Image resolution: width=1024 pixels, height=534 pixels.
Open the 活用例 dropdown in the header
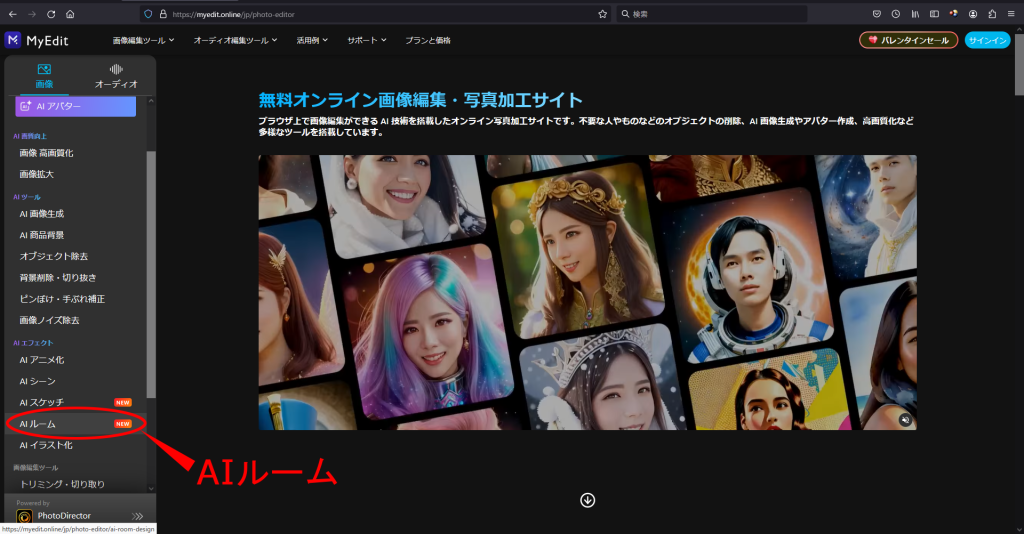click(312, 40)
